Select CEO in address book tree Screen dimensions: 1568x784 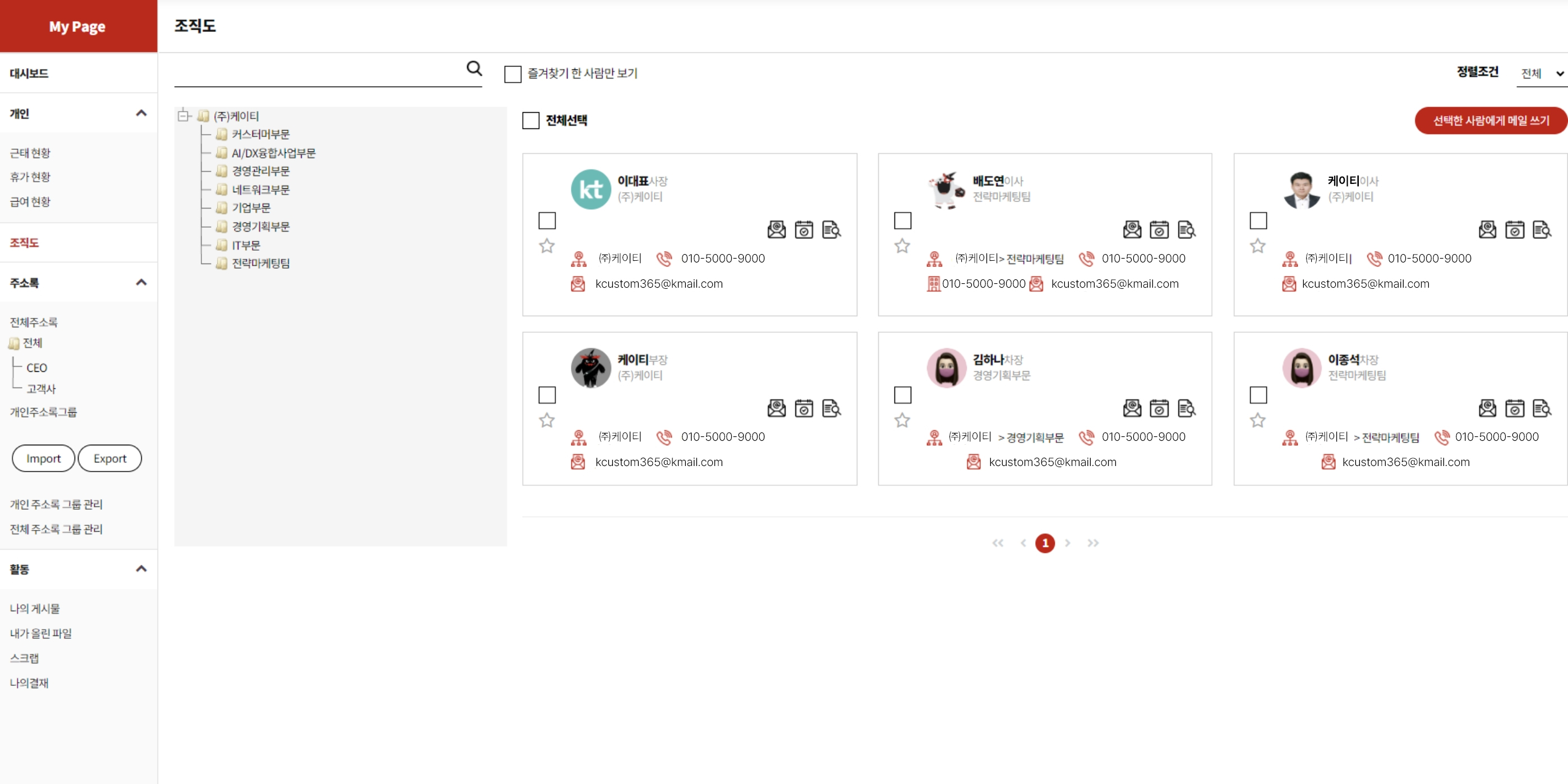36,368
